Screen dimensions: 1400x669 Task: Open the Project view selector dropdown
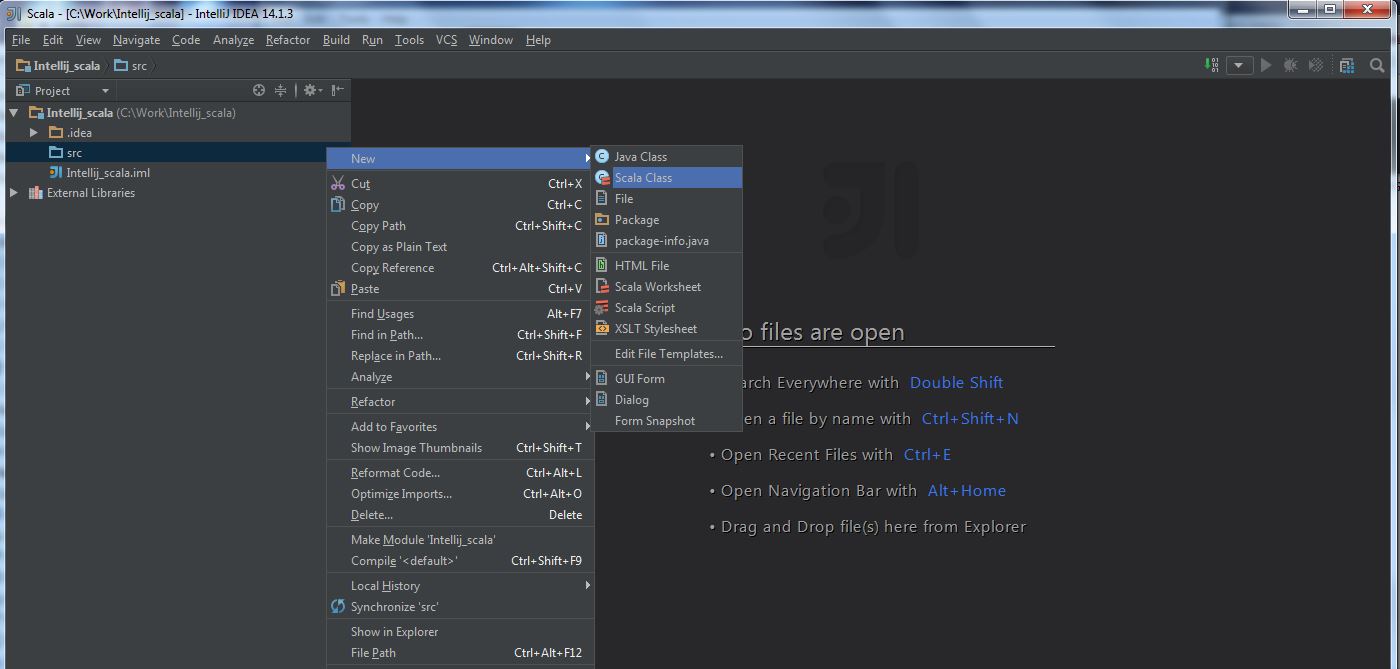click(x=62, y=90)
